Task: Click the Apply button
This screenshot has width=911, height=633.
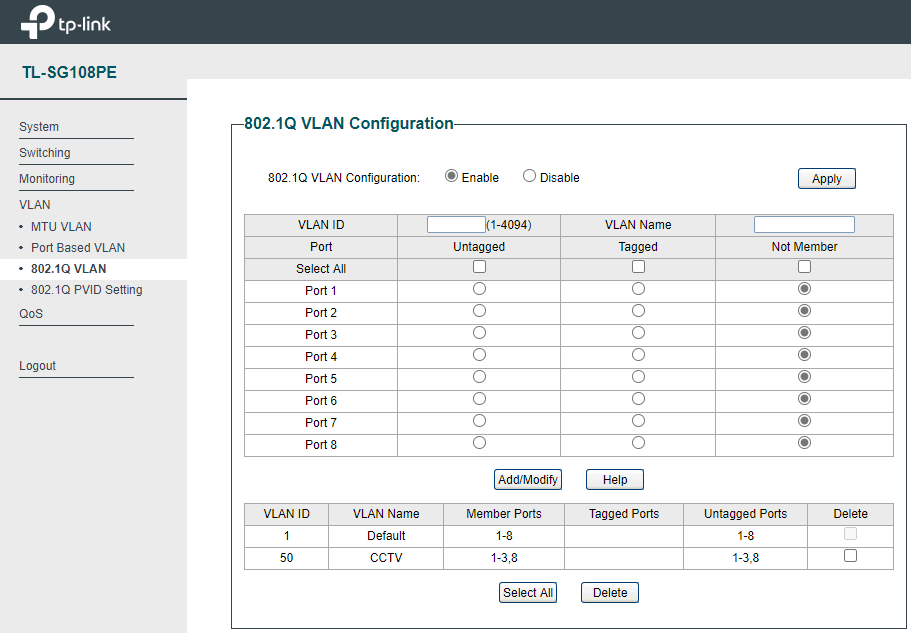Action: pos(827,179)
